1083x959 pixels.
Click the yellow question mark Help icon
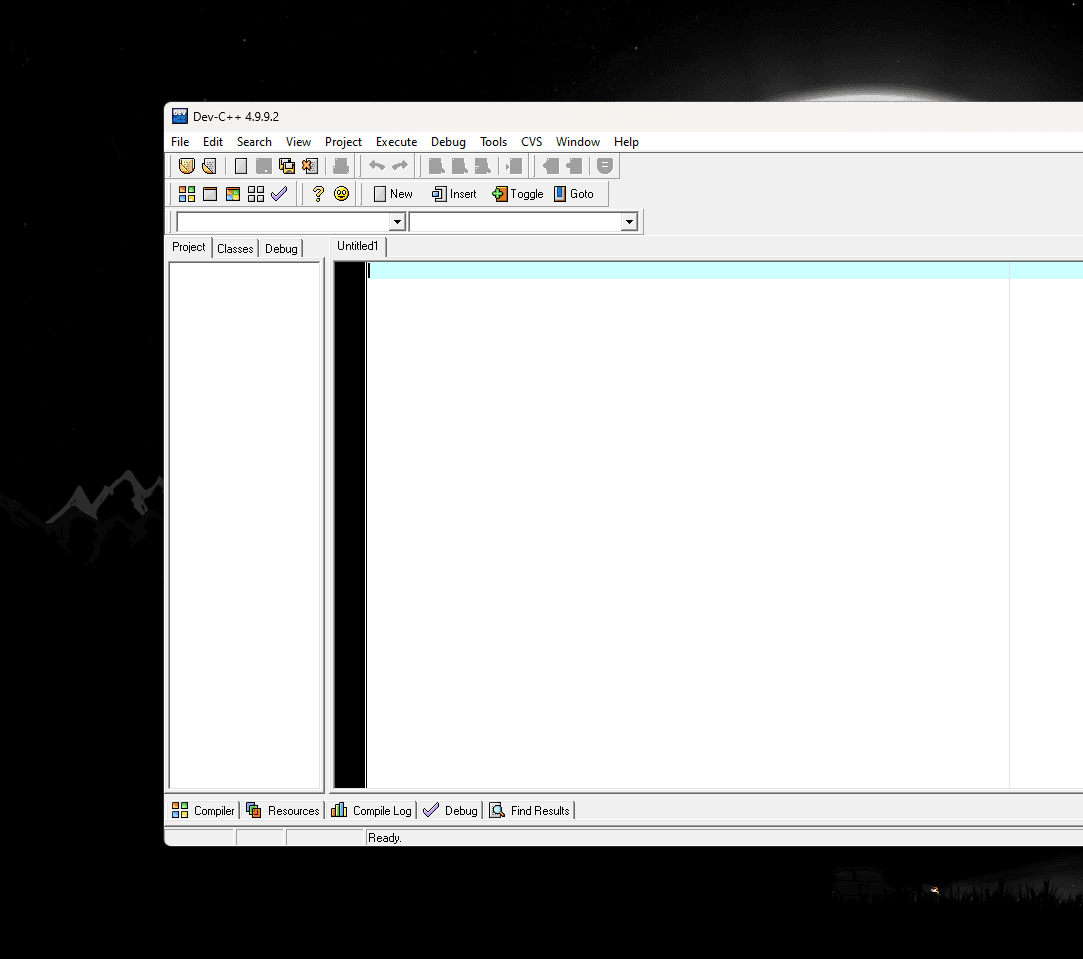(x=318, y=194)
